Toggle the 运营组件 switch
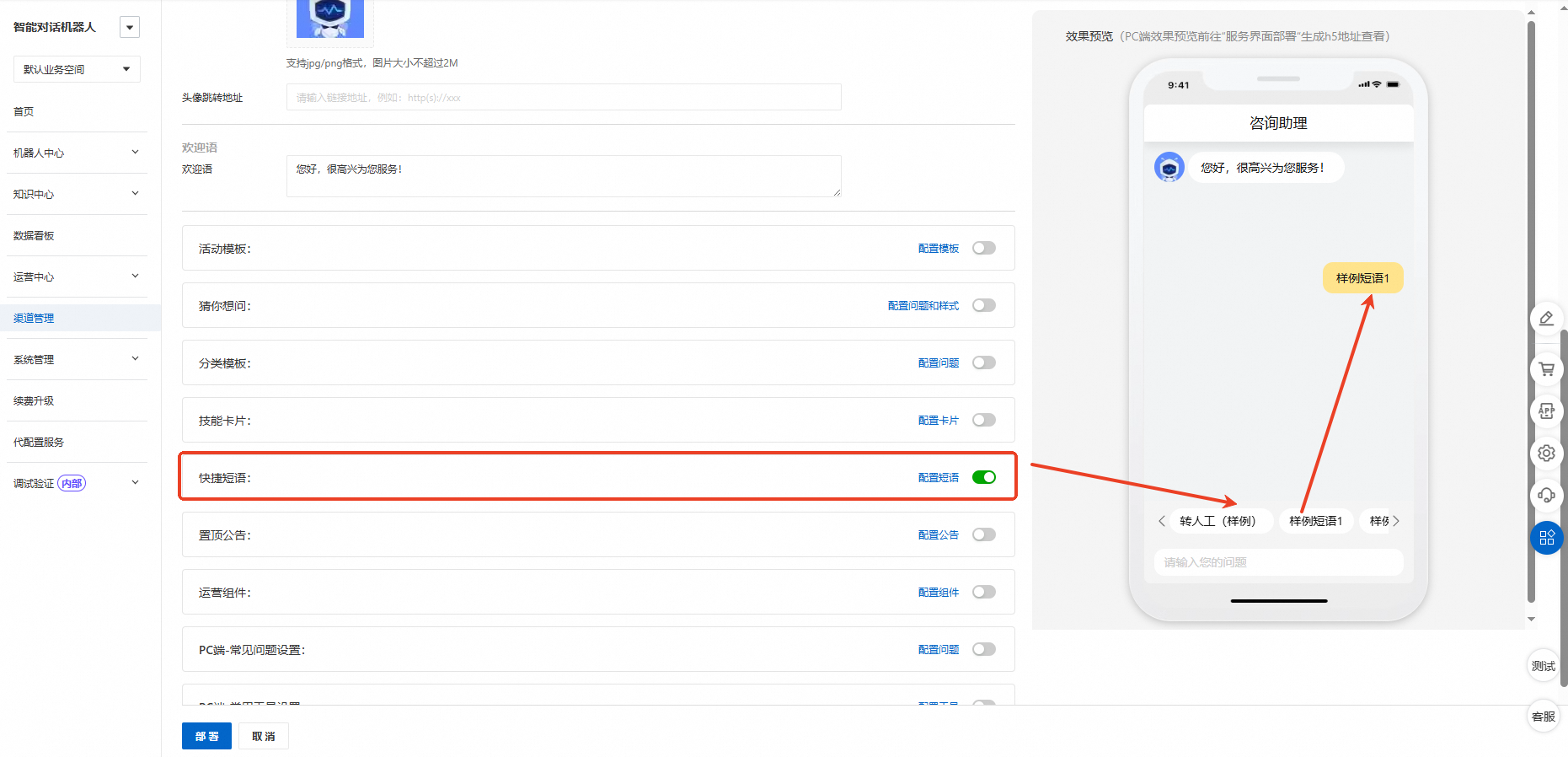 coord(984,592)
